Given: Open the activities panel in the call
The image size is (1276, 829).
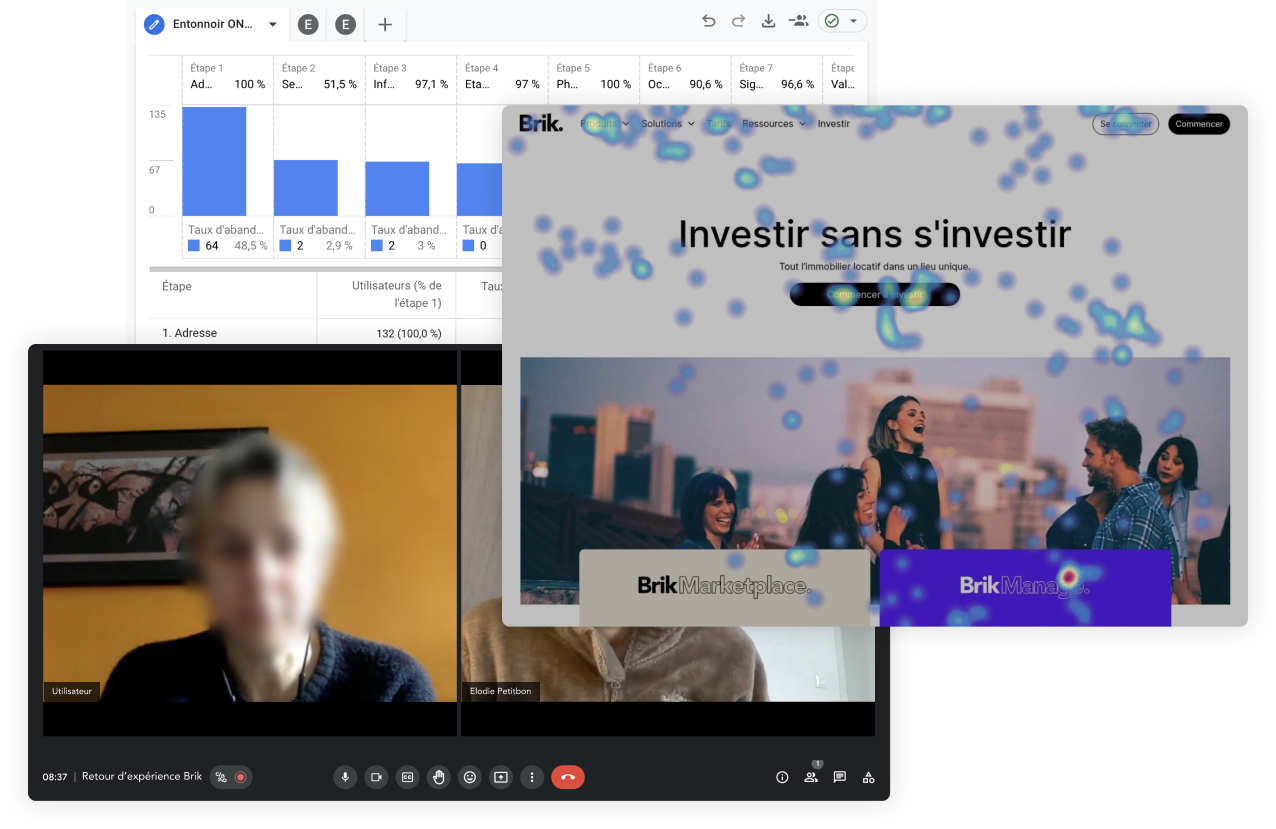Looking at the screenshot, I should (869, 777).
